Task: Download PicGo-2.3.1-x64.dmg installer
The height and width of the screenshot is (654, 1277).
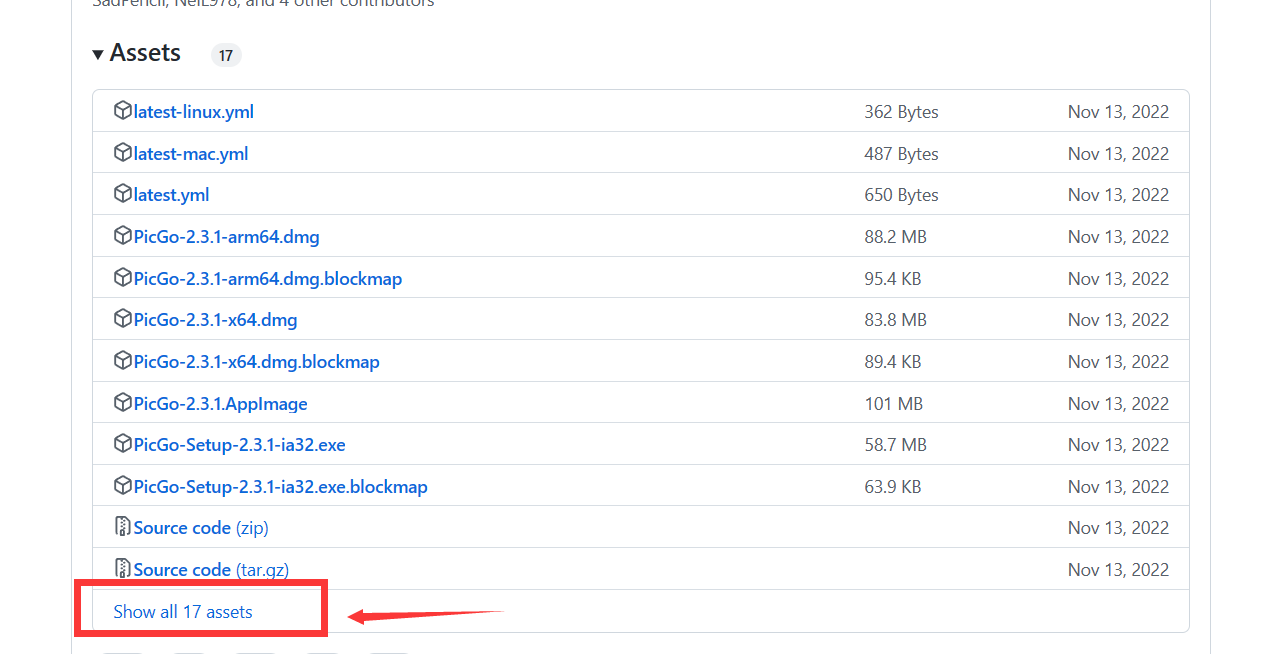Action: (215, 320)
